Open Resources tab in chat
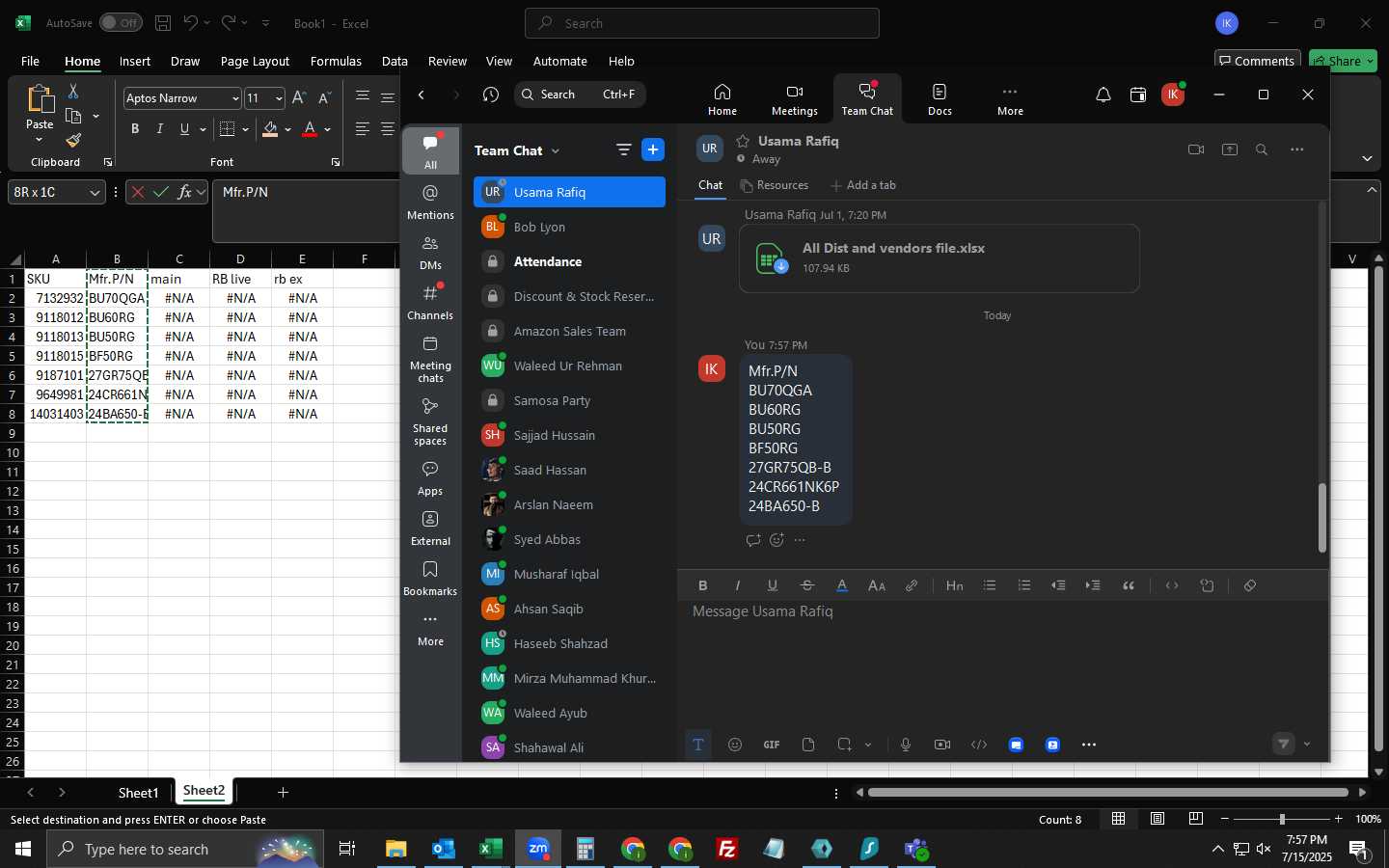Image resolution: width=1389 pixels, height=868 pixels. coord(774,185)
